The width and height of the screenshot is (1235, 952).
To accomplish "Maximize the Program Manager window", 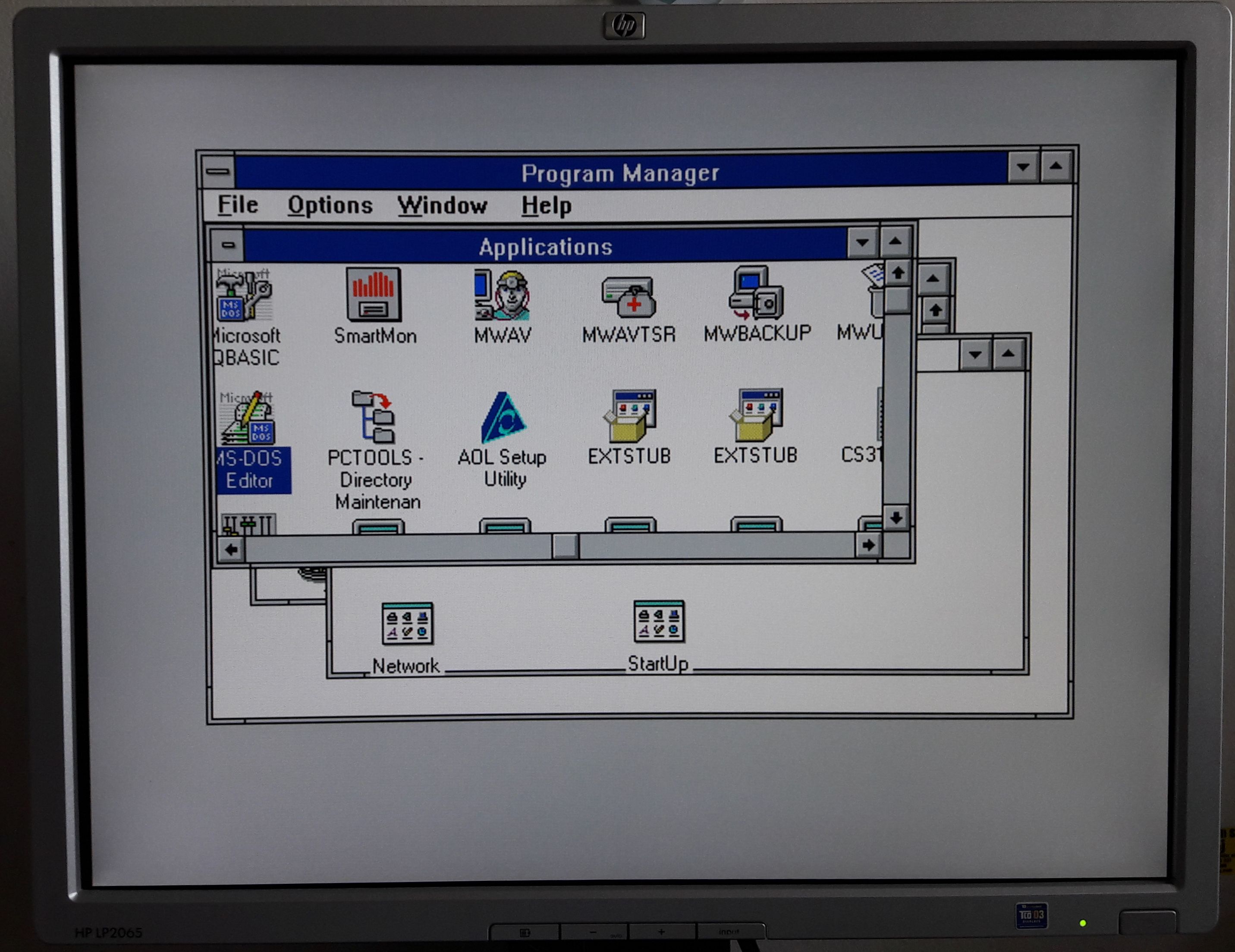I will coord(1056,166).
